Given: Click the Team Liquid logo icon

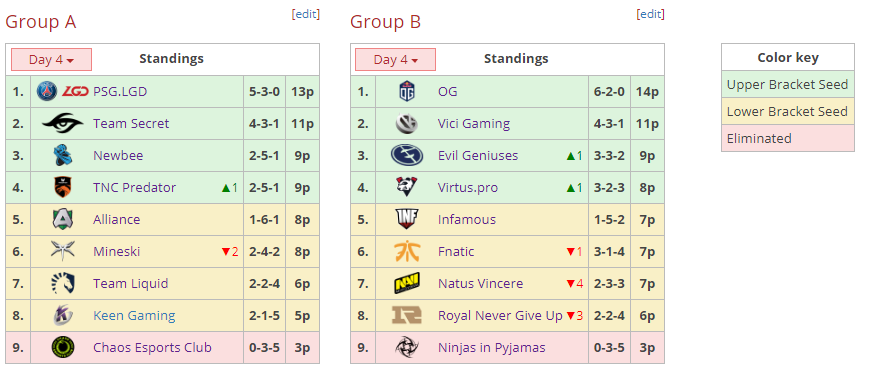Looking at the screenshot, I should (x=63, y=284).
